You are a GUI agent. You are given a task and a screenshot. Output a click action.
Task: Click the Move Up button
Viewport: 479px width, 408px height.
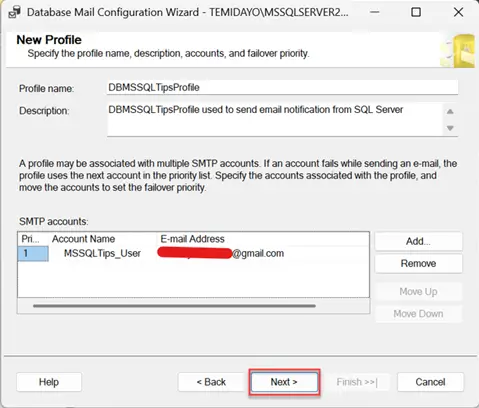418,292
